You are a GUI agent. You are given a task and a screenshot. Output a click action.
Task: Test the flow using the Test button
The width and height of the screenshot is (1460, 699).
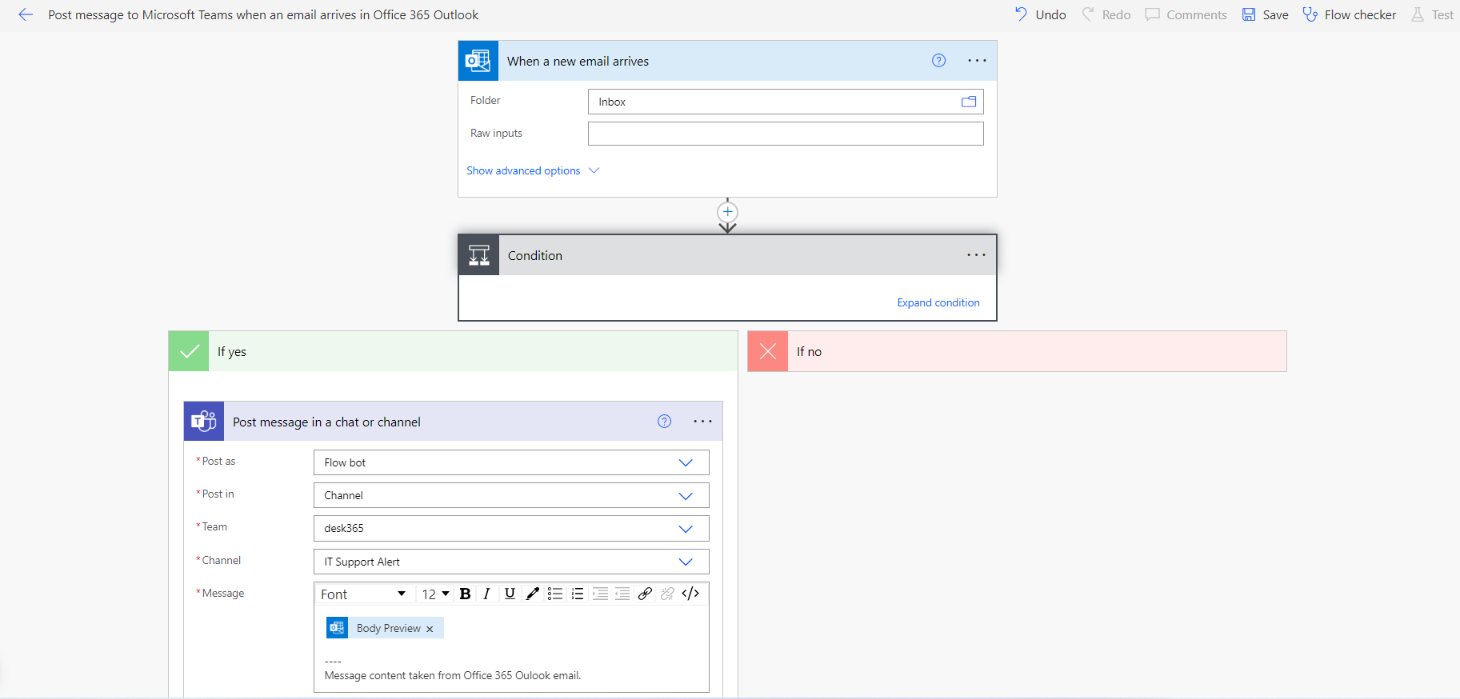tap(1432, 14)
